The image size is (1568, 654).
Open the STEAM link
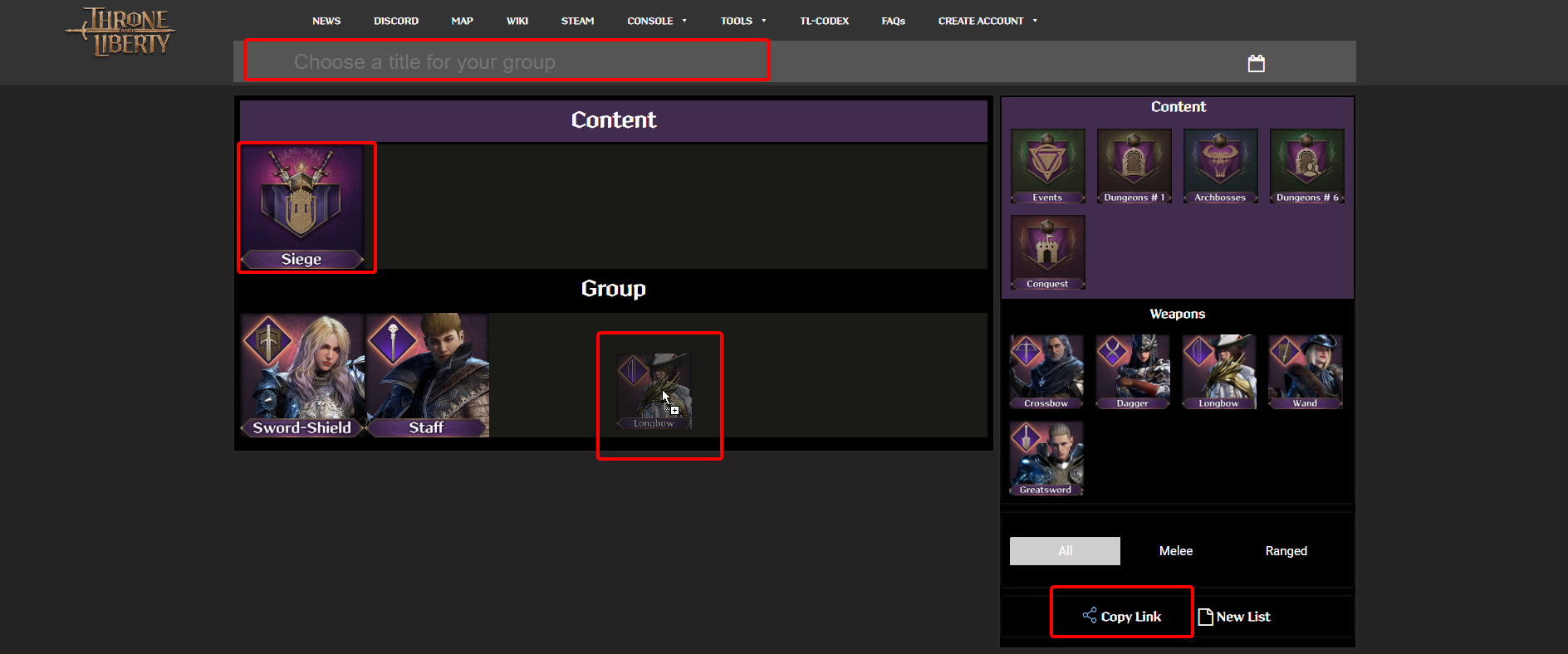tap(578, 21)
